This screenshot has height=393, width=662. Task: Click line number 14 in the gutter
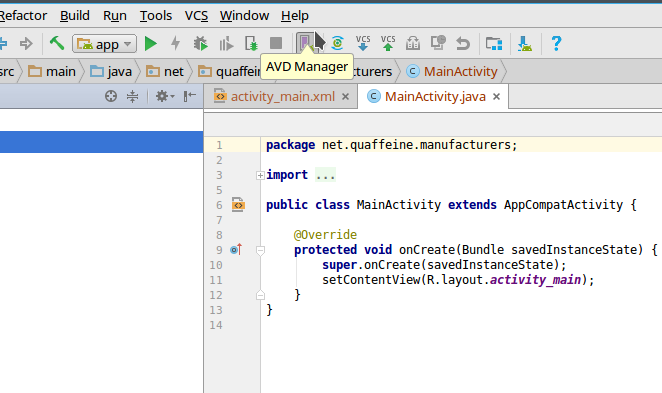(216, 325)
